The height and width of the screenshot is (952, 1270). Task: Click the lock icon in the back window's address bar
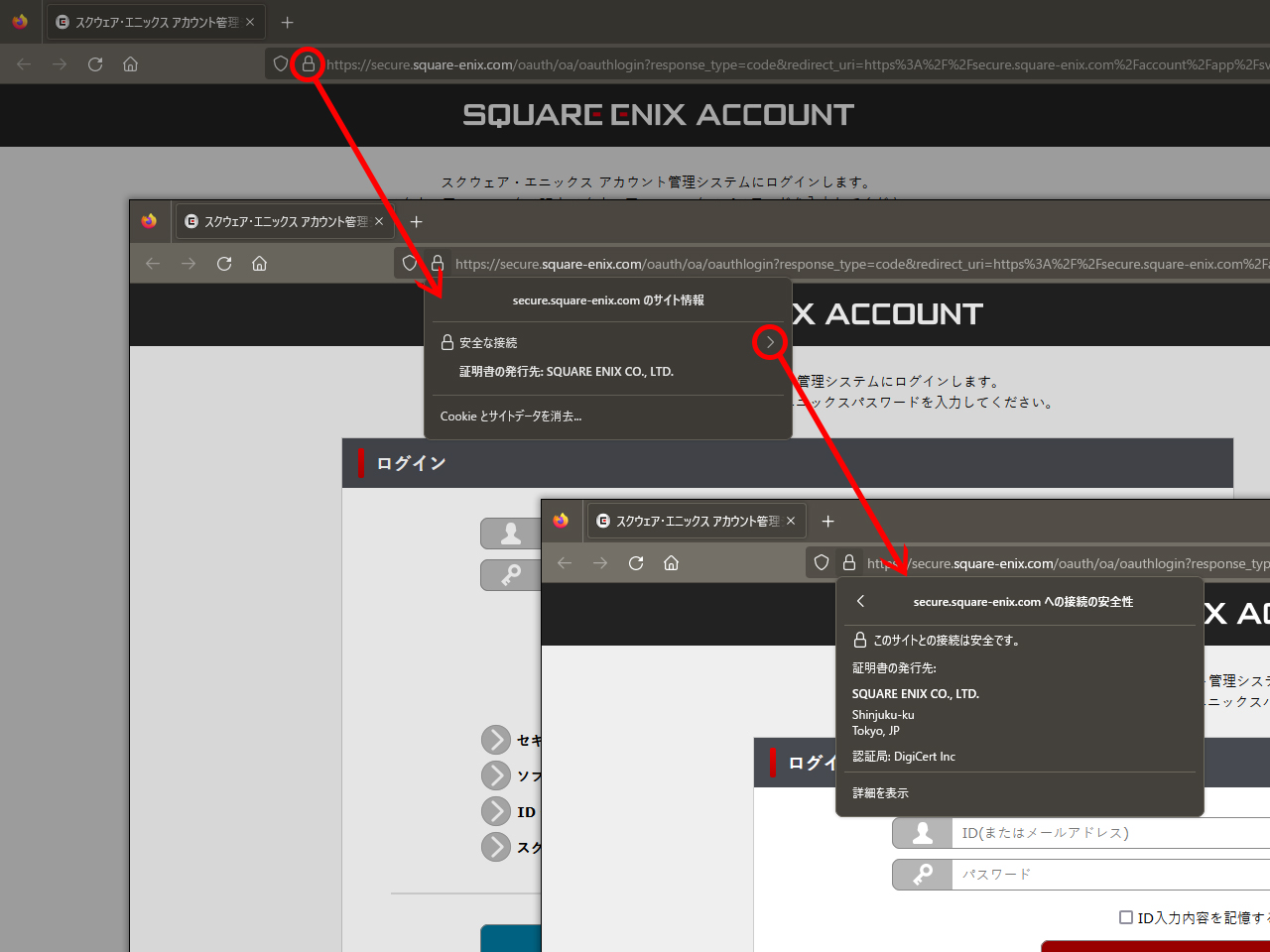[309, 64]
